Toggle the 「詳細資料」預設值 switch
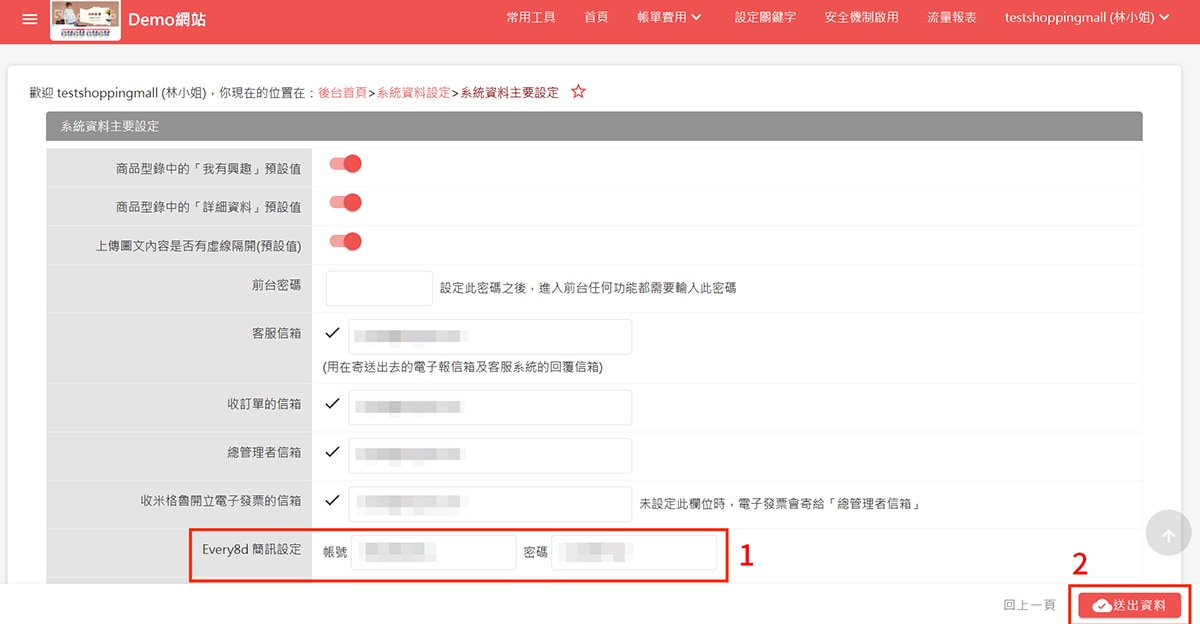This screenshot has height=624, width=1200. 345,203
